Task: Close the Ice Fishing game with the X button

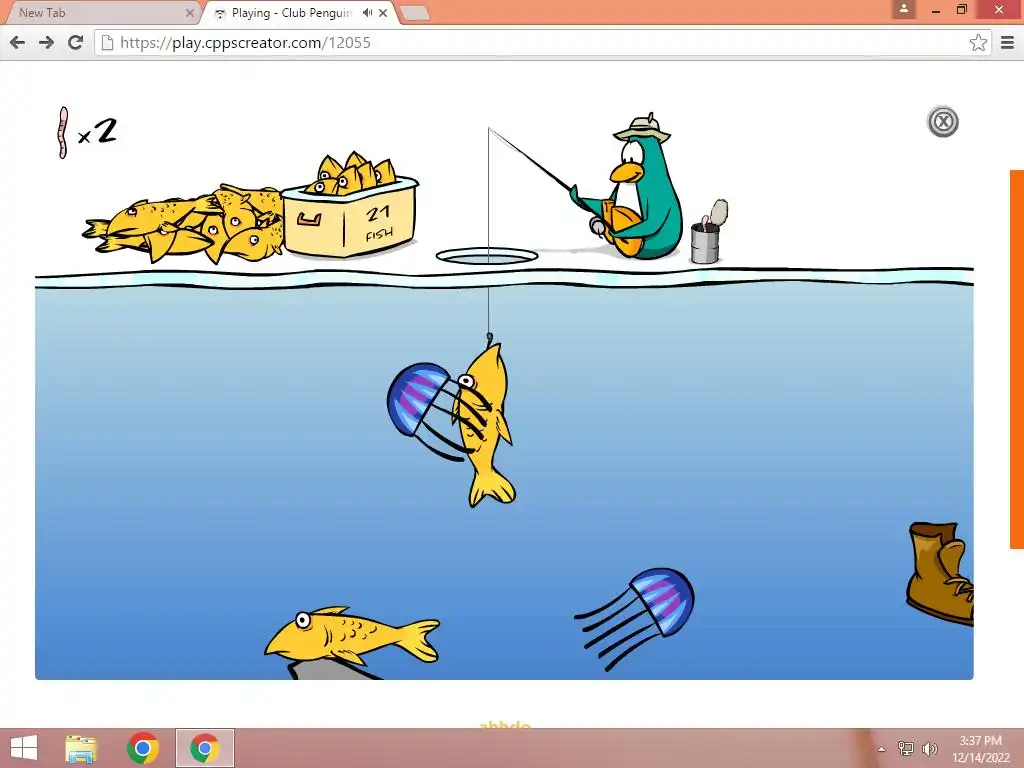Action: (x=942, y=122)
